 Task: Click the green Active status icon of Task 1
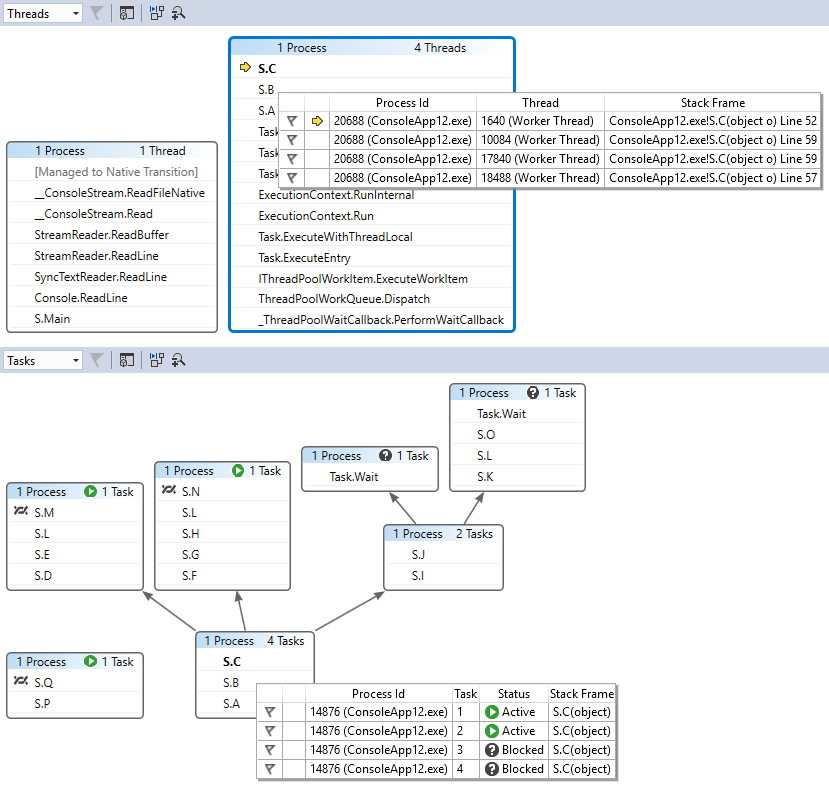(493, 712)
